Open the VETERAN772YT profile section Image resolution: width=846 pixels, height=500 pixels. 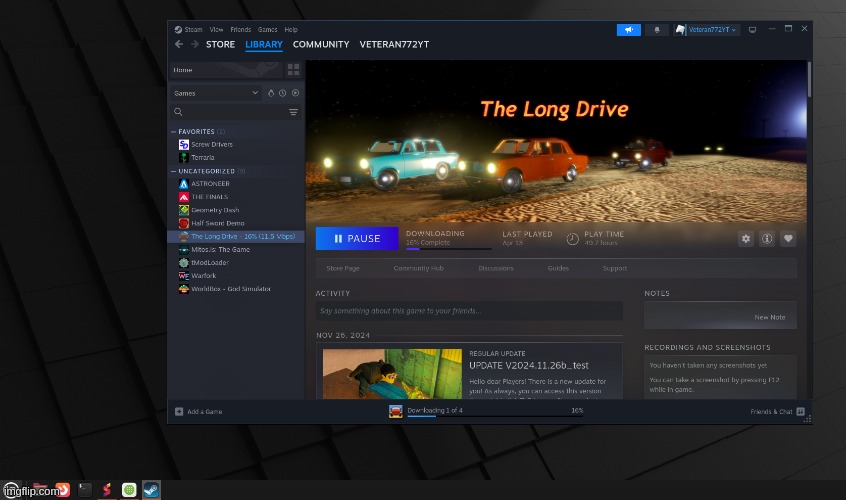(394, 44)
